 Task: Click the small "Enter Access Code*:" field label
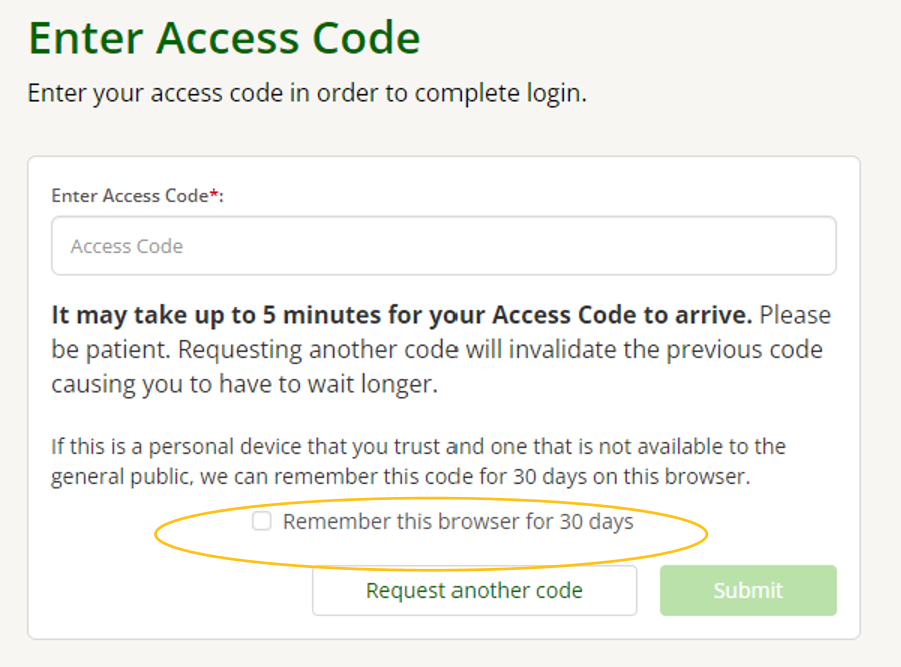click(128, 196)
